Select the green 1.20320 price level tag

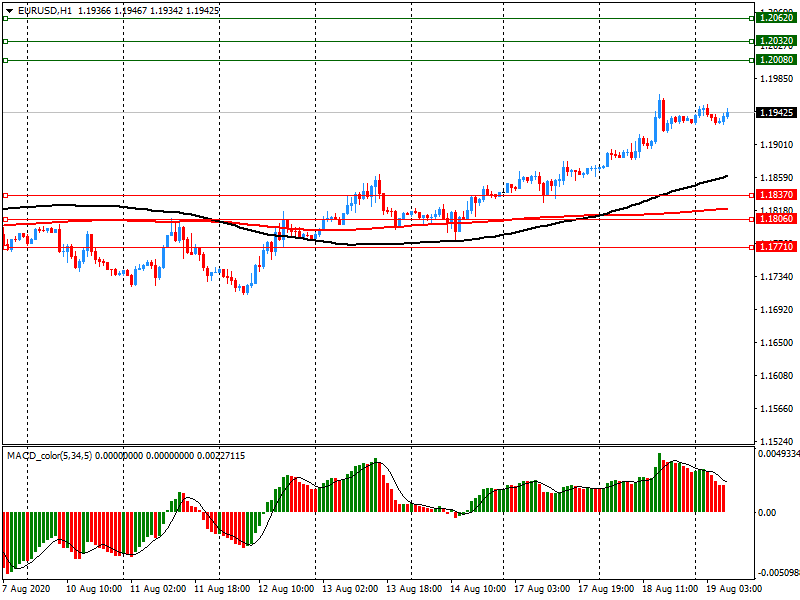click(x=775, y=41)
